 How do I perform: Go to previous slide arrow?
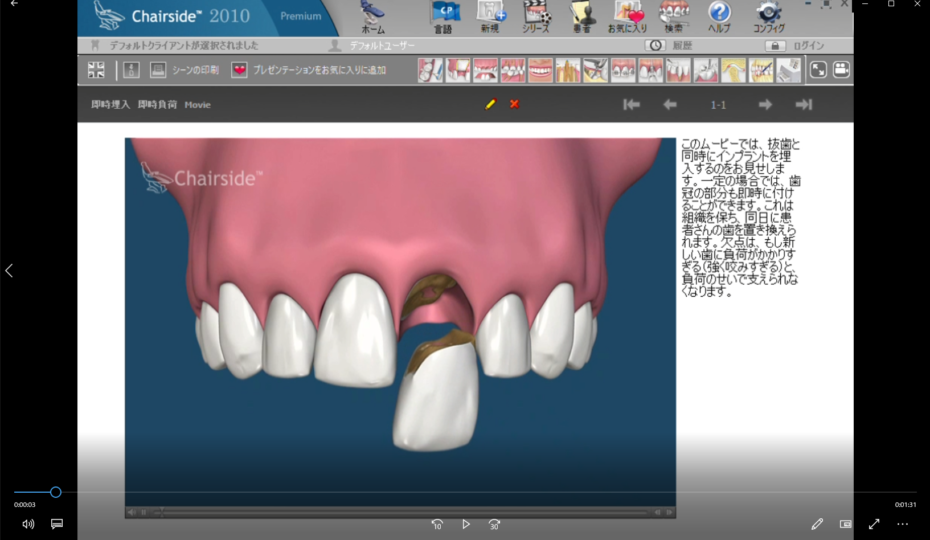(670, 104)
